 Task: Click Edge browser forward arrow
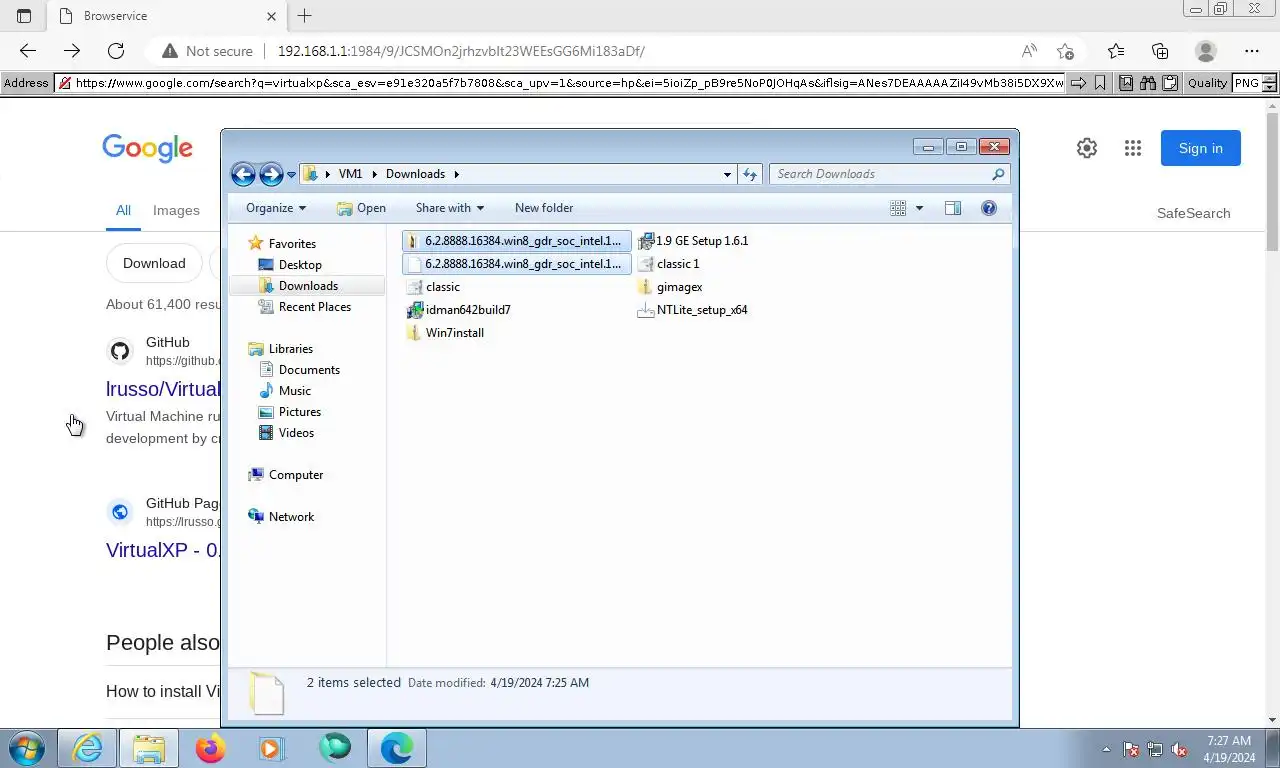[72, 51]
